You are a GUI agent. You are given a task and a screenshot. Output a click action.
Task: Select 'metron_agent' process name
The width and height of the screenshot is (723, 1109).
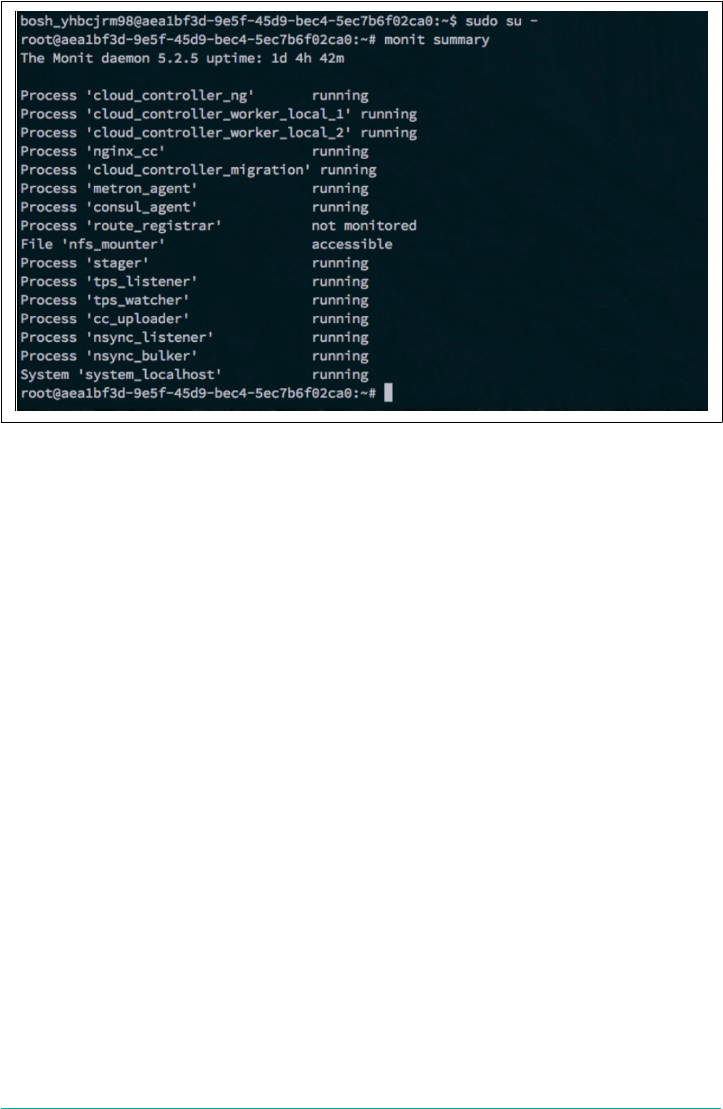[141, 189]
